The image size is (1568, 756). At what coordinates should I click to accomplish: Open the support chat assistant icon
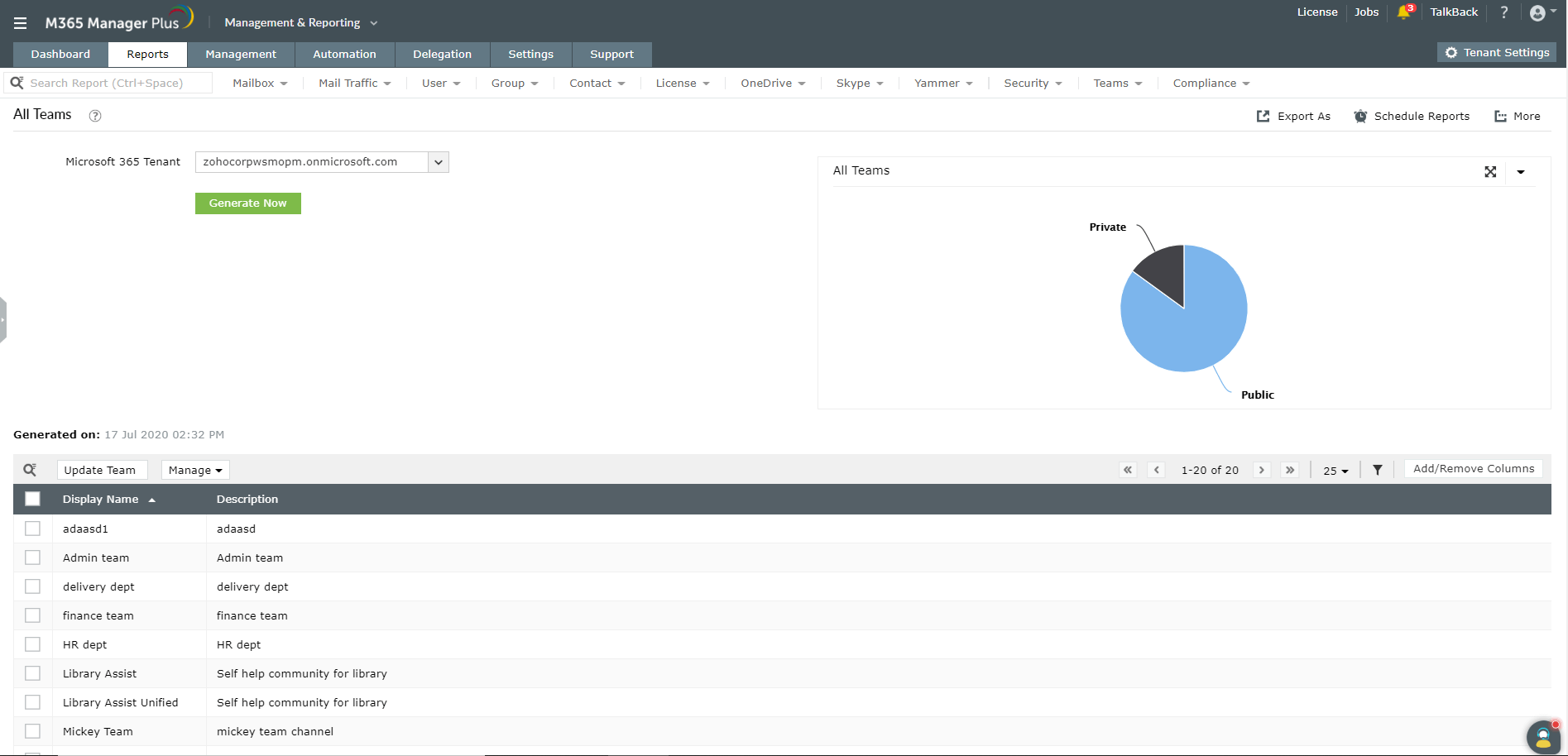coord(1543,737)
